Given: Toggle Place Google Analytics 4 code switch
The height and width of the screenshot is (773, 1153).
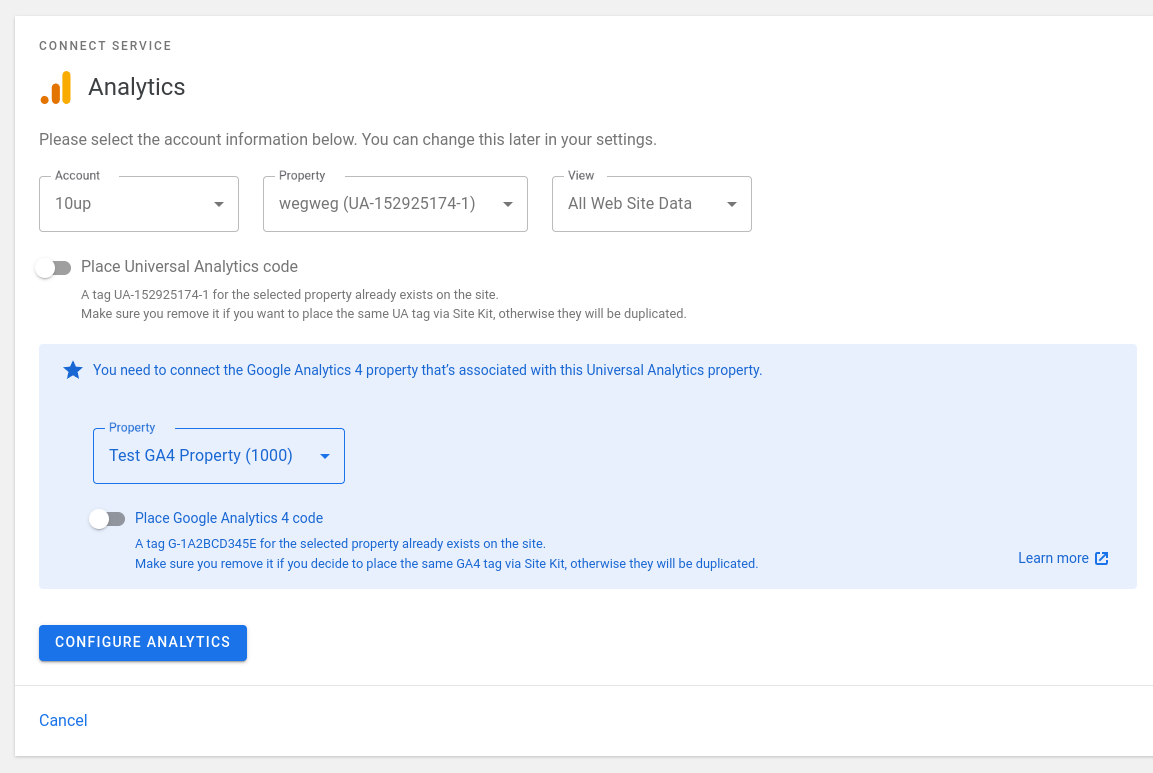Looking at the screenshot, I should [x=107, y=519].
